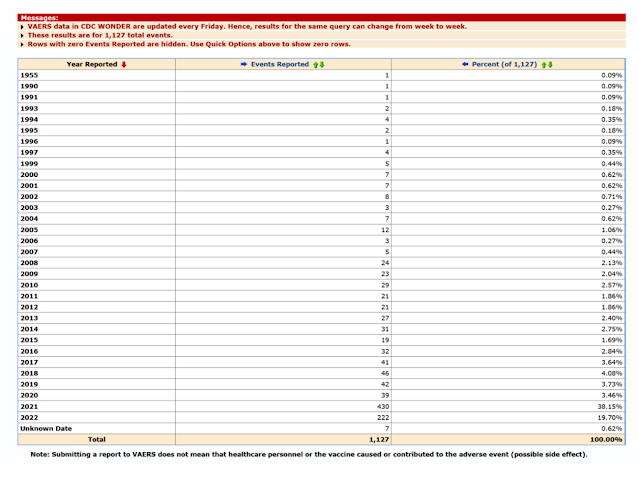Image resolution: width=639 pixels, height=478 pixels.
Task: Sort Events Reported descending with green down arrow
Action: pos(322,64)
